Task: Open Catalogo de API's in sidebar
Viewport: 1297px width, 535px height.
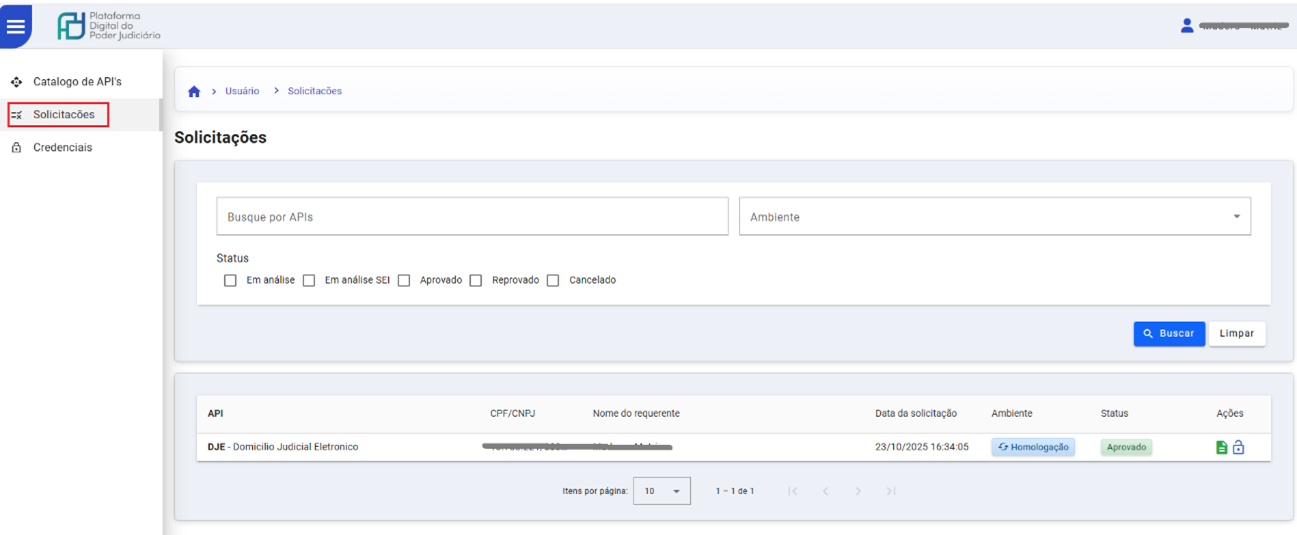Action: pyautogui.click(x=77, y=82)
